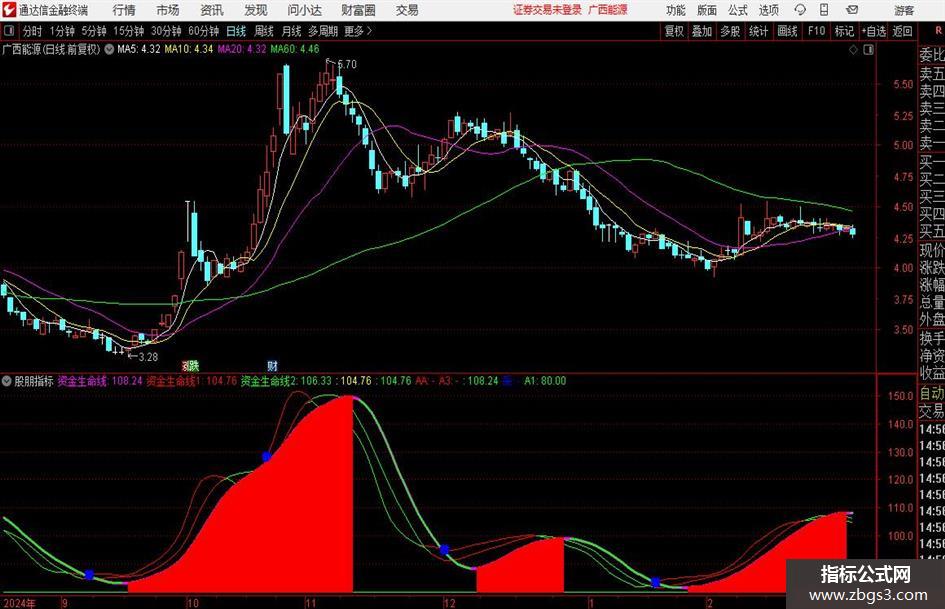Select the 日线 daily period tab
945x609 pixels.
coord(236,31)
